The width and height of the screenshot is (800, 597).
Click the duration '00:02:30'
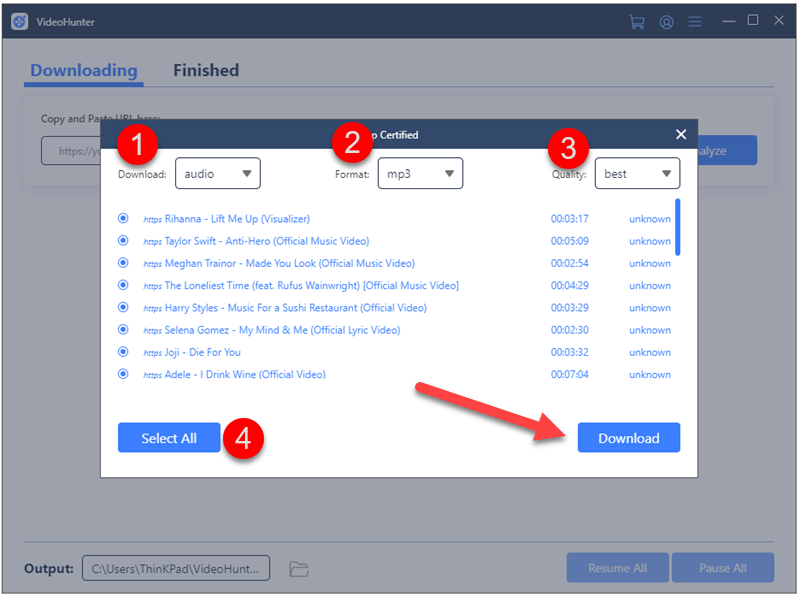tap(569, 330)
